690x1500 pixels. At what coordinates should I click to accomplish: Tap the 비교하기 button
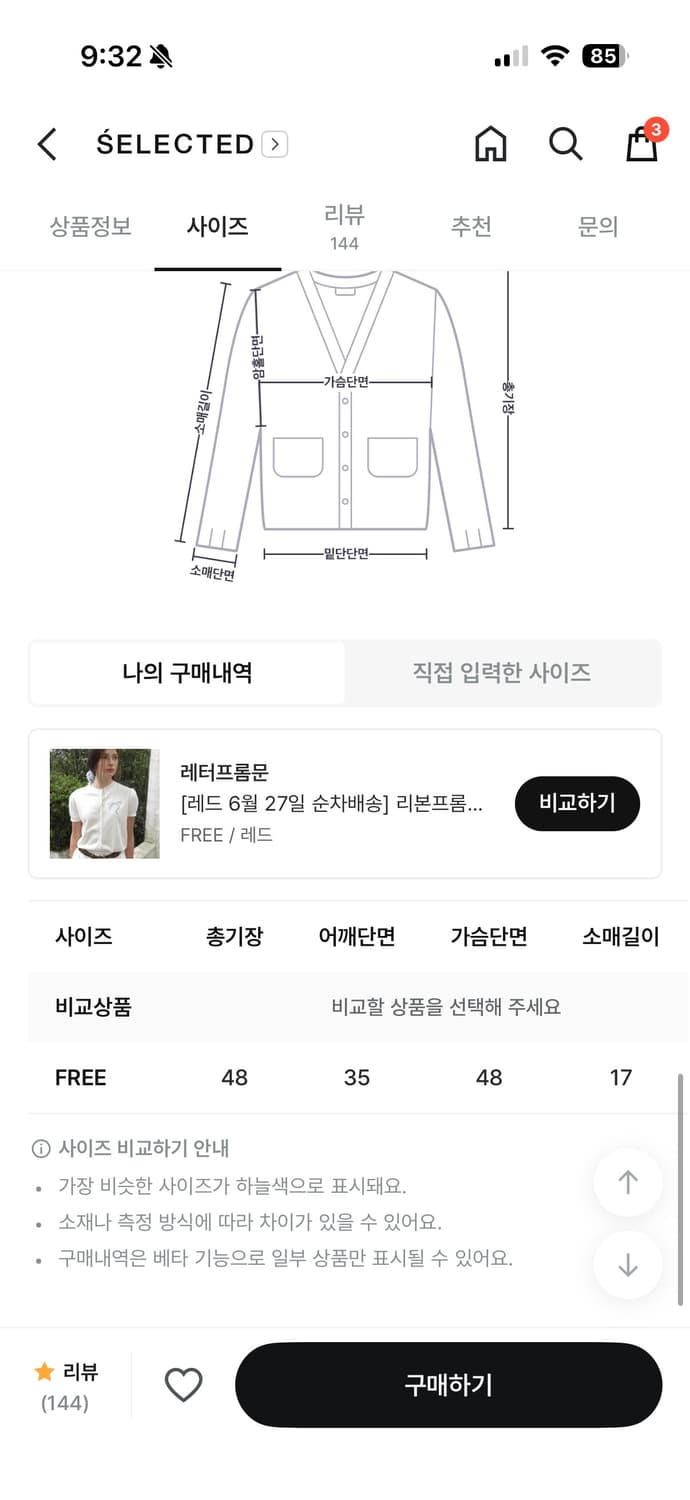click(577, 803)
